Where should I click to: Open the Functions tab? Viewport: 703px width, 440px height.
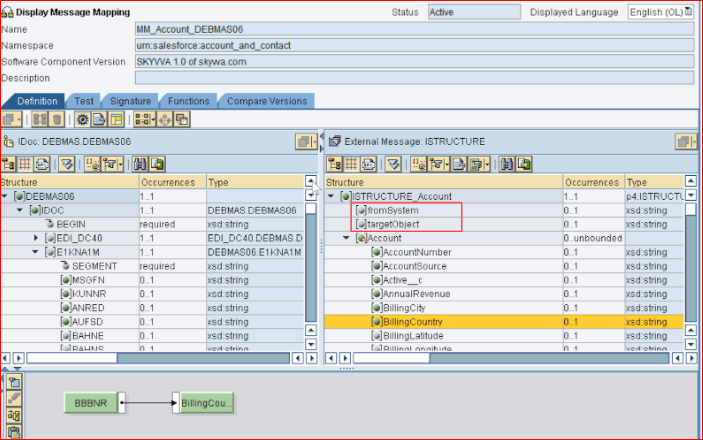point(188,101)
